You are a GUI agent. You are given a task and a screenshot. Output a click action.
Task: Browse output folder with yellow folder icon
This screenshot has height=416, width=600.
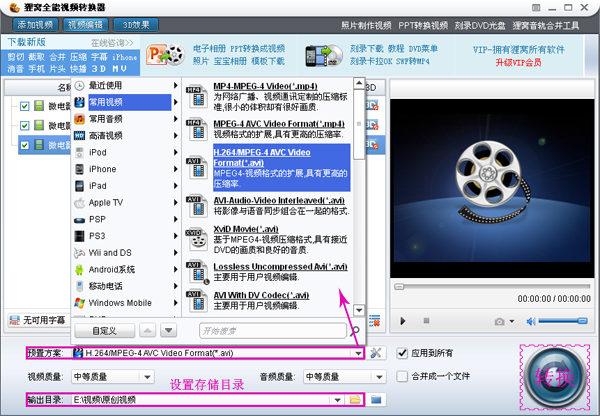click(355, 400)
